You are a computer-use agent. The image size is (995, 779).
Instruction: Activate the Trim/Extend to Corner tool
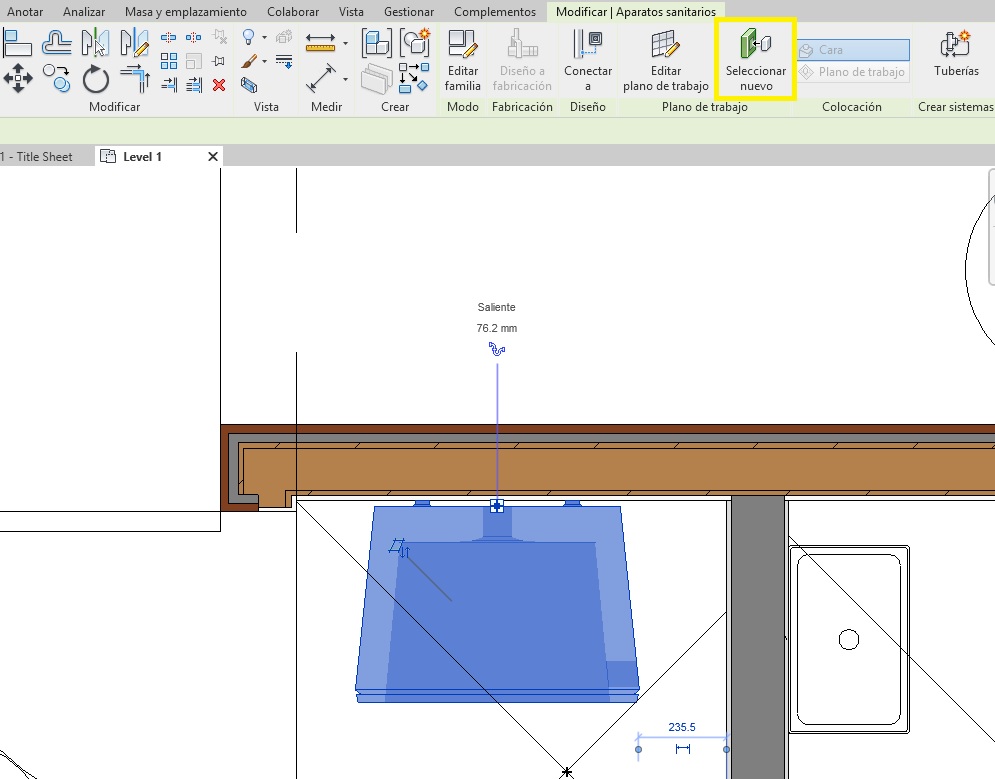[134, 77]
